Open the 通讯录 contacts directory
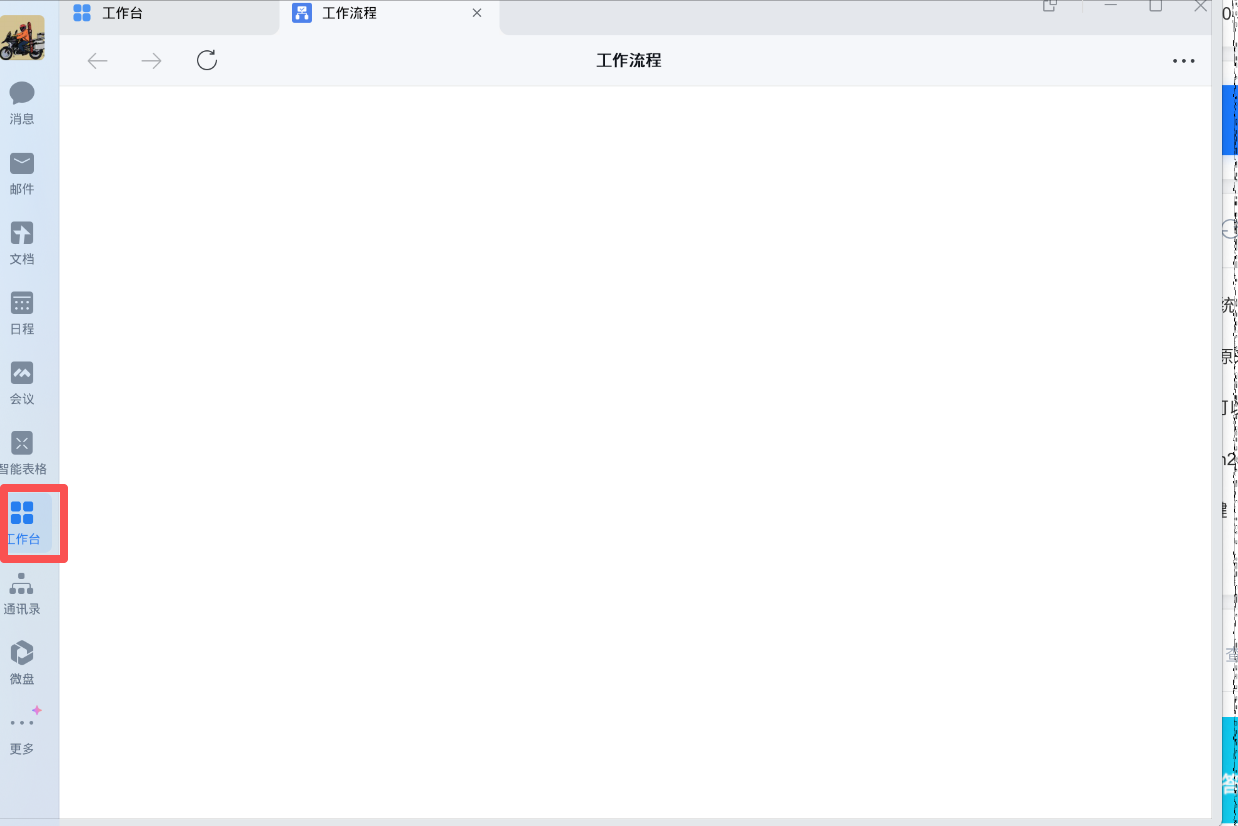This screenshot has width=1238, height=826. [x=22, y=593]
